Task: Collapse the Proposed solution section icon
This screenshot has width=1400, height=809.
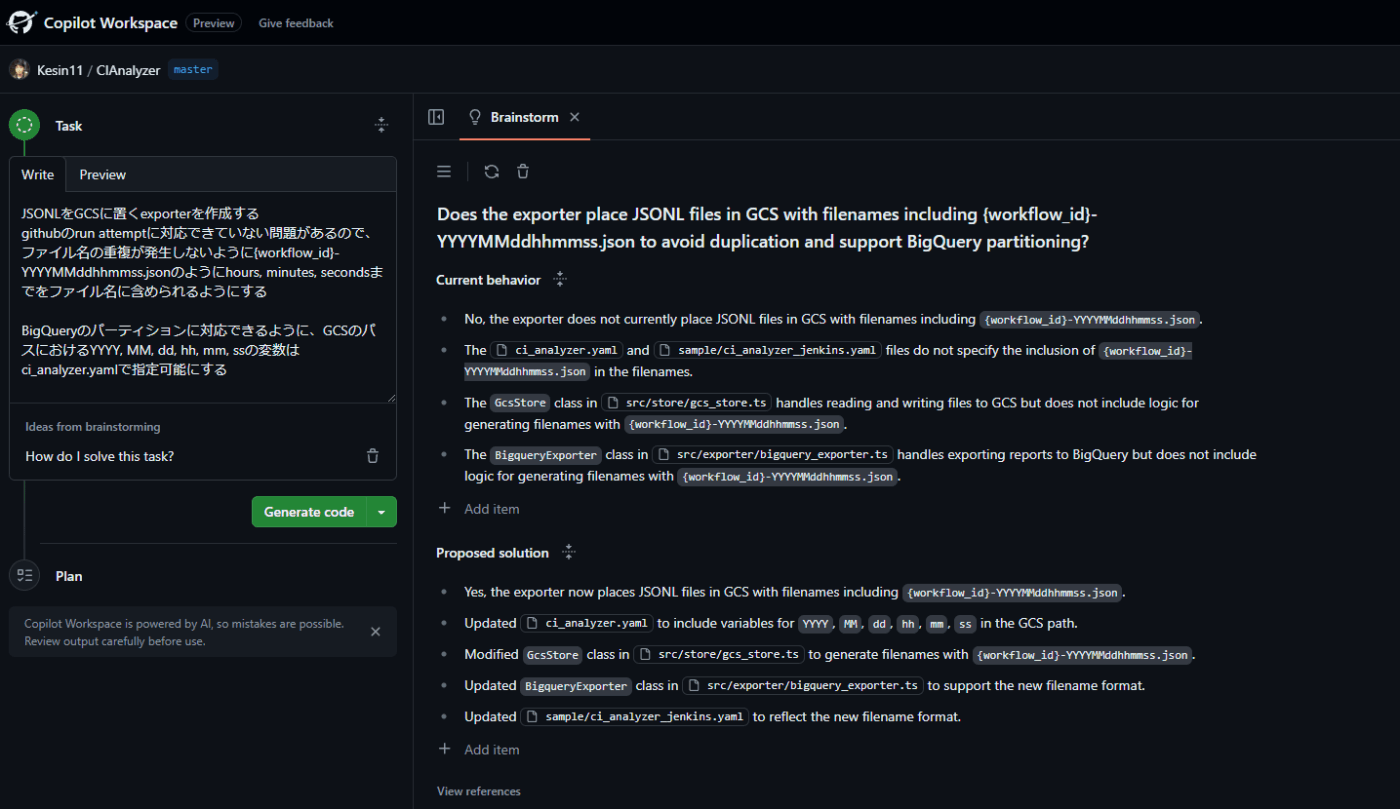Action: coord(569,552)
